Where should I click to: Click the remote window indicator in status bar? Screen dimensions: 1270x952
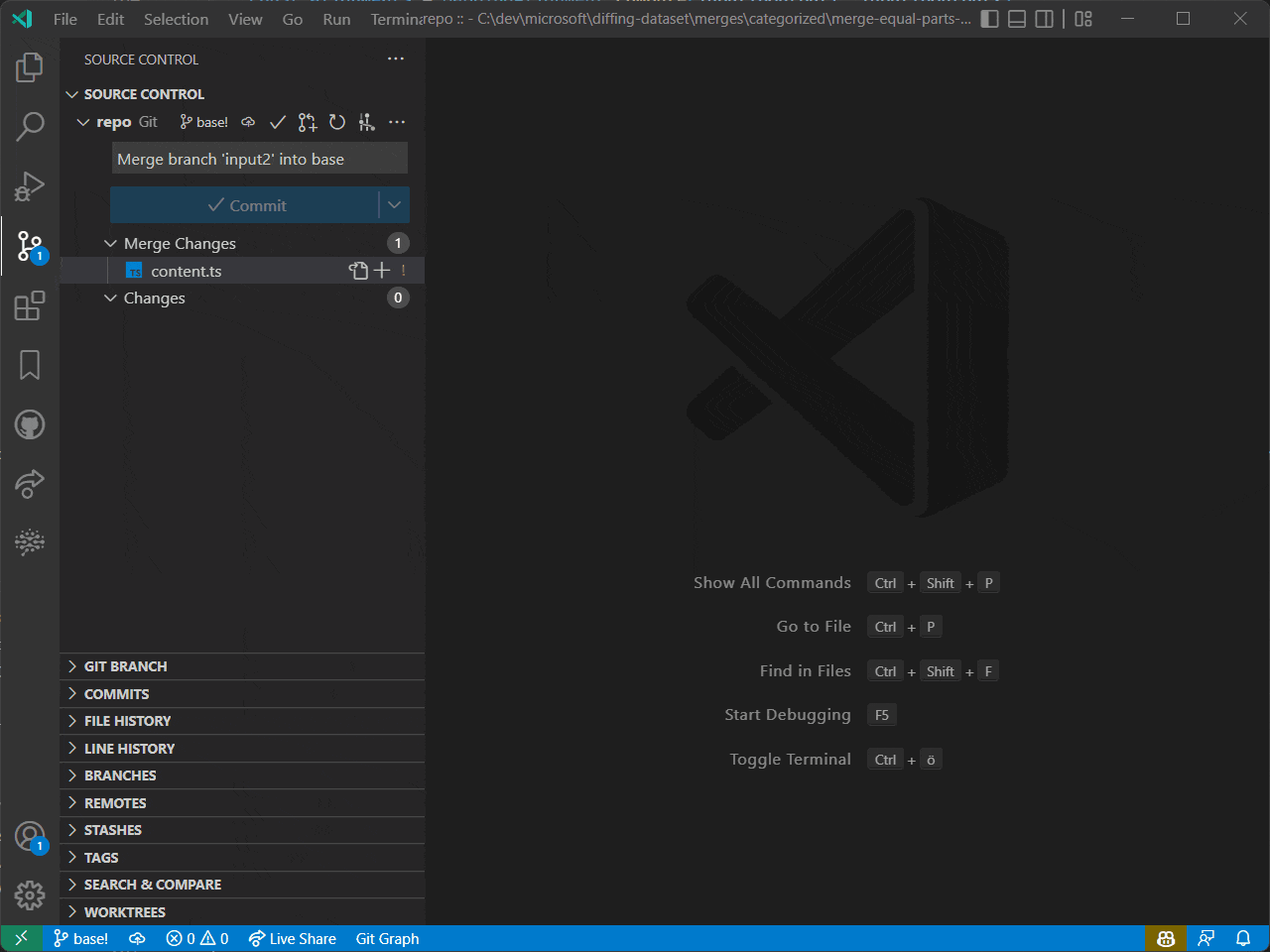tap(21, 938)
